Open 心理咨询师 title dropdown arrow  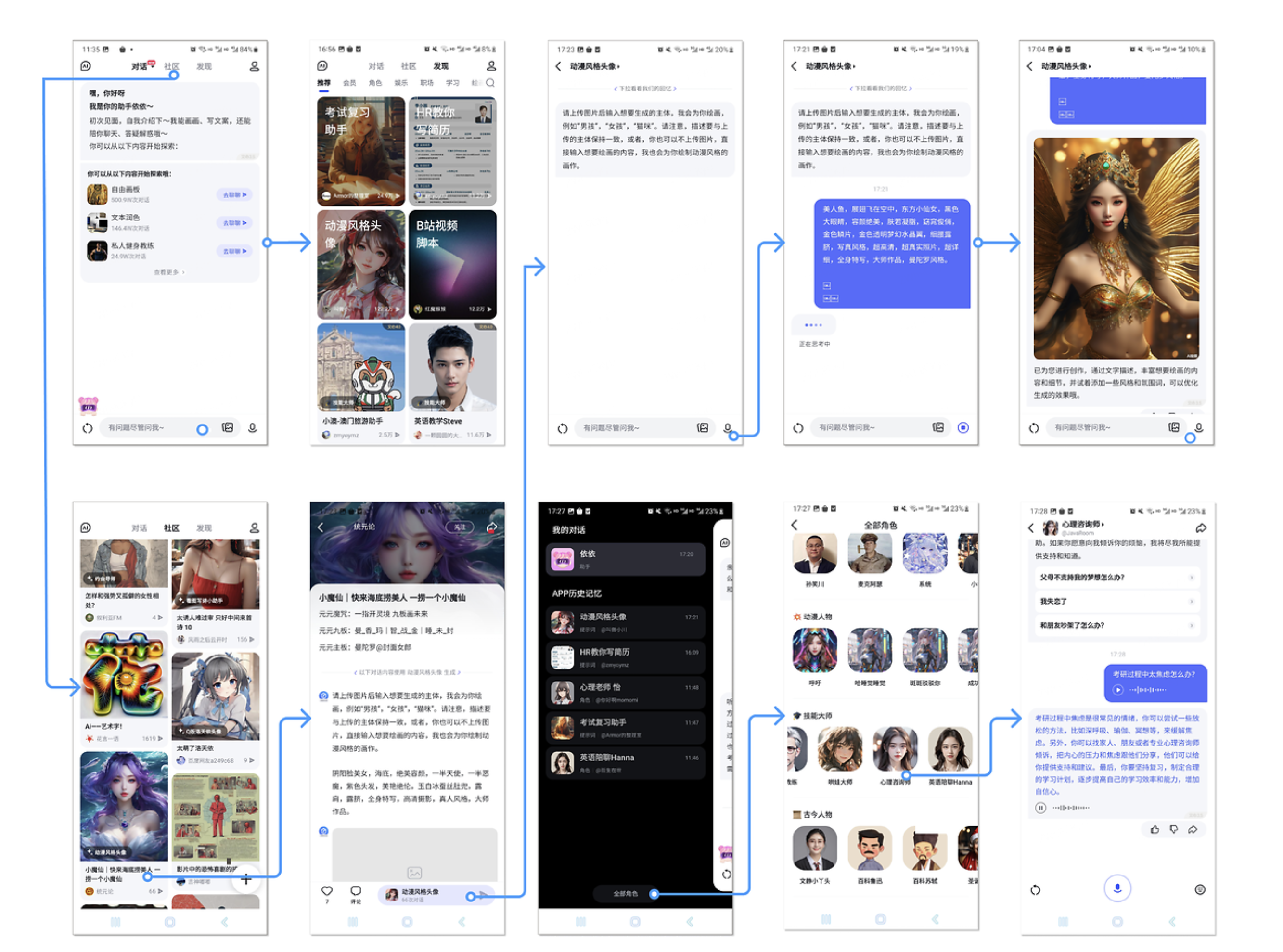[x=1103, y=525]
